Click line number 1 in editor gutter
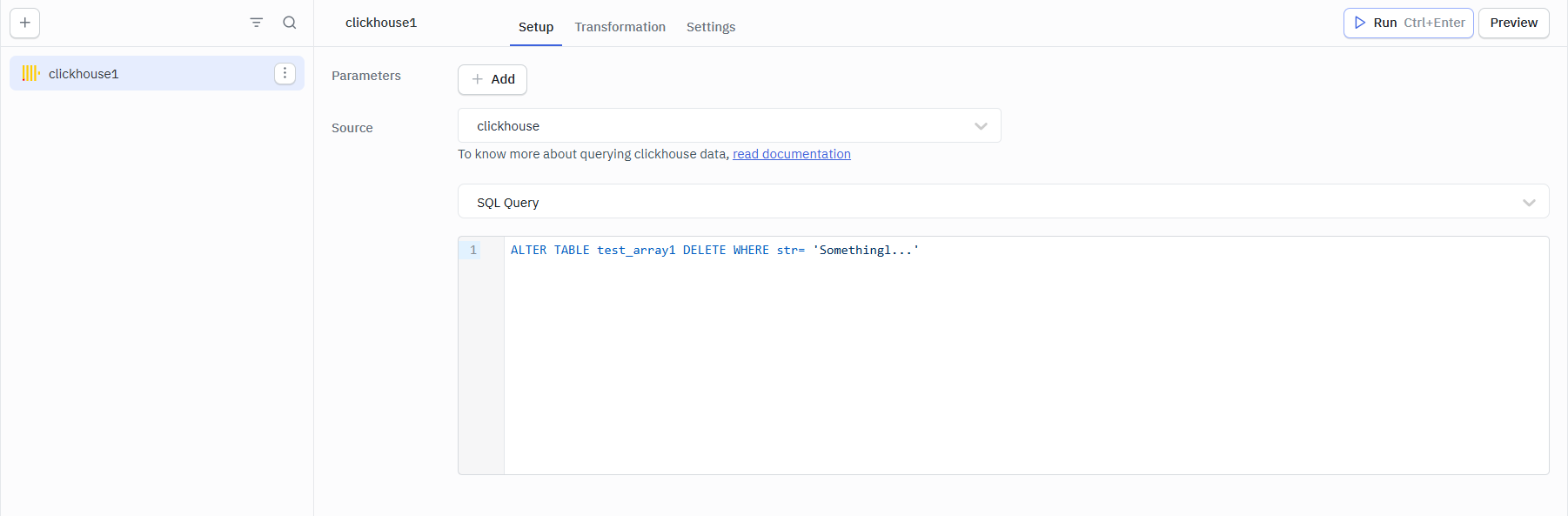Screen dimensions: 1568x516 click(473, 251)
